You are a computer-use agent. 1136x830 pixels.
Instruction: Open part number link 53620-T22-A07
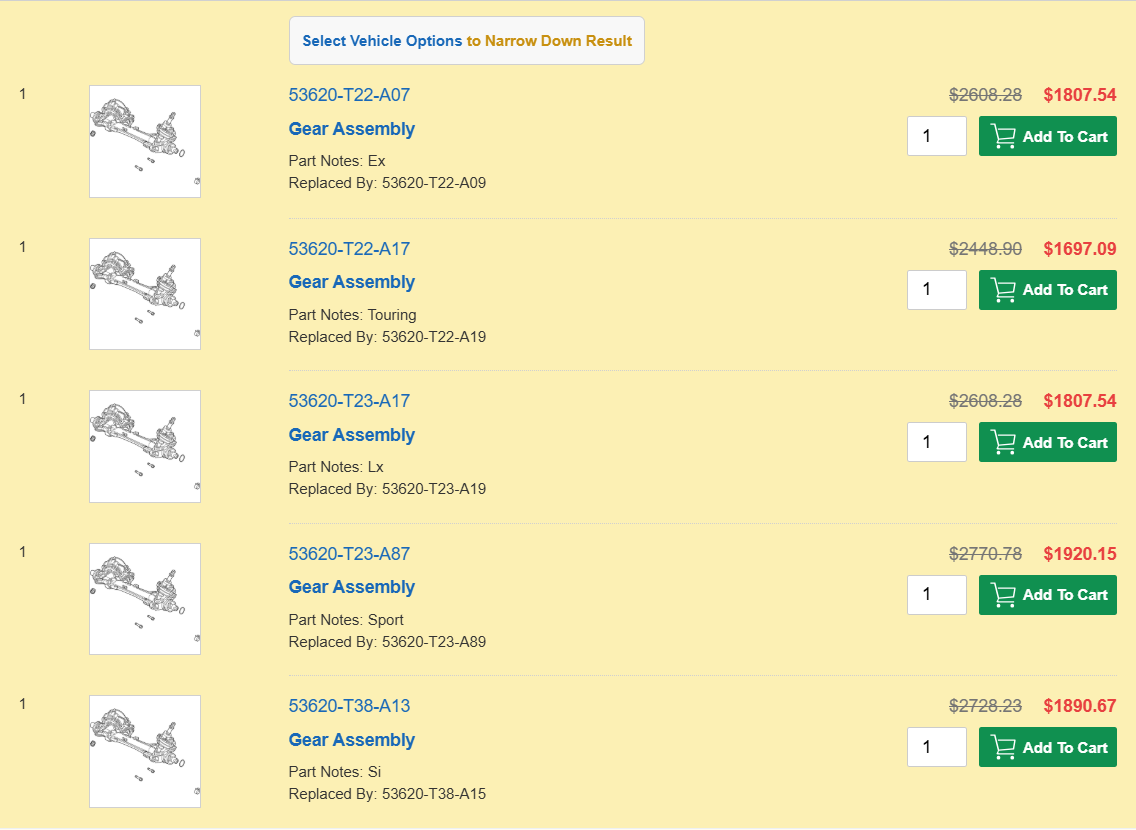coord(349,95)
